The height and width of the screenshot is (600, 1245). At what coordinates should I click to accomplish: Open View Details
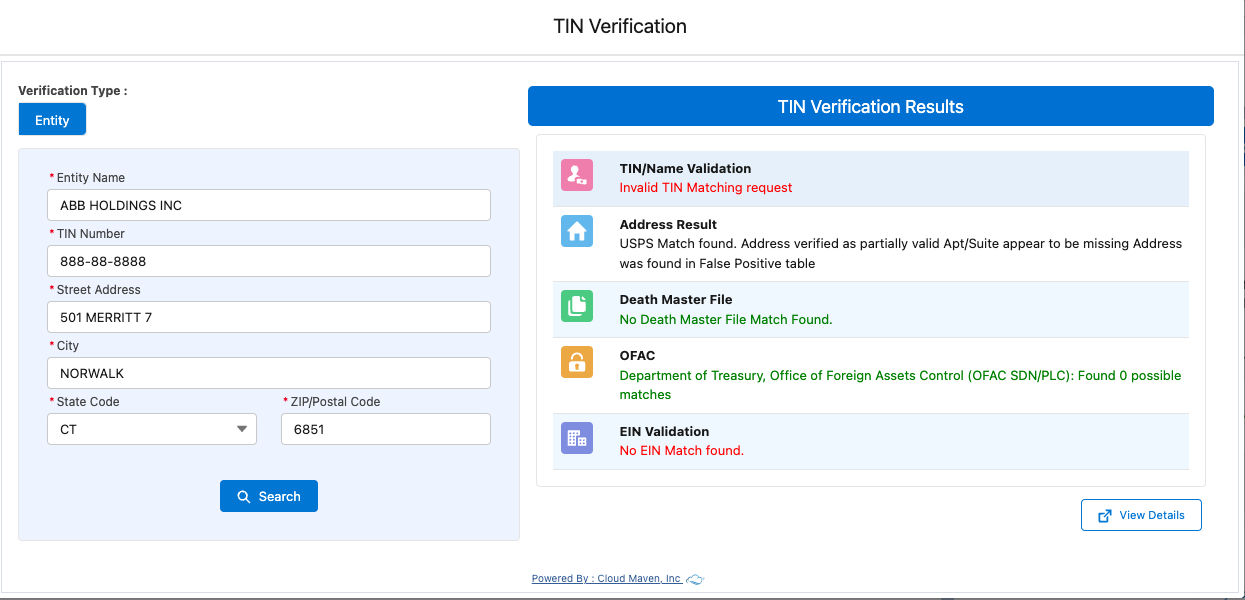click(1141, 515)
